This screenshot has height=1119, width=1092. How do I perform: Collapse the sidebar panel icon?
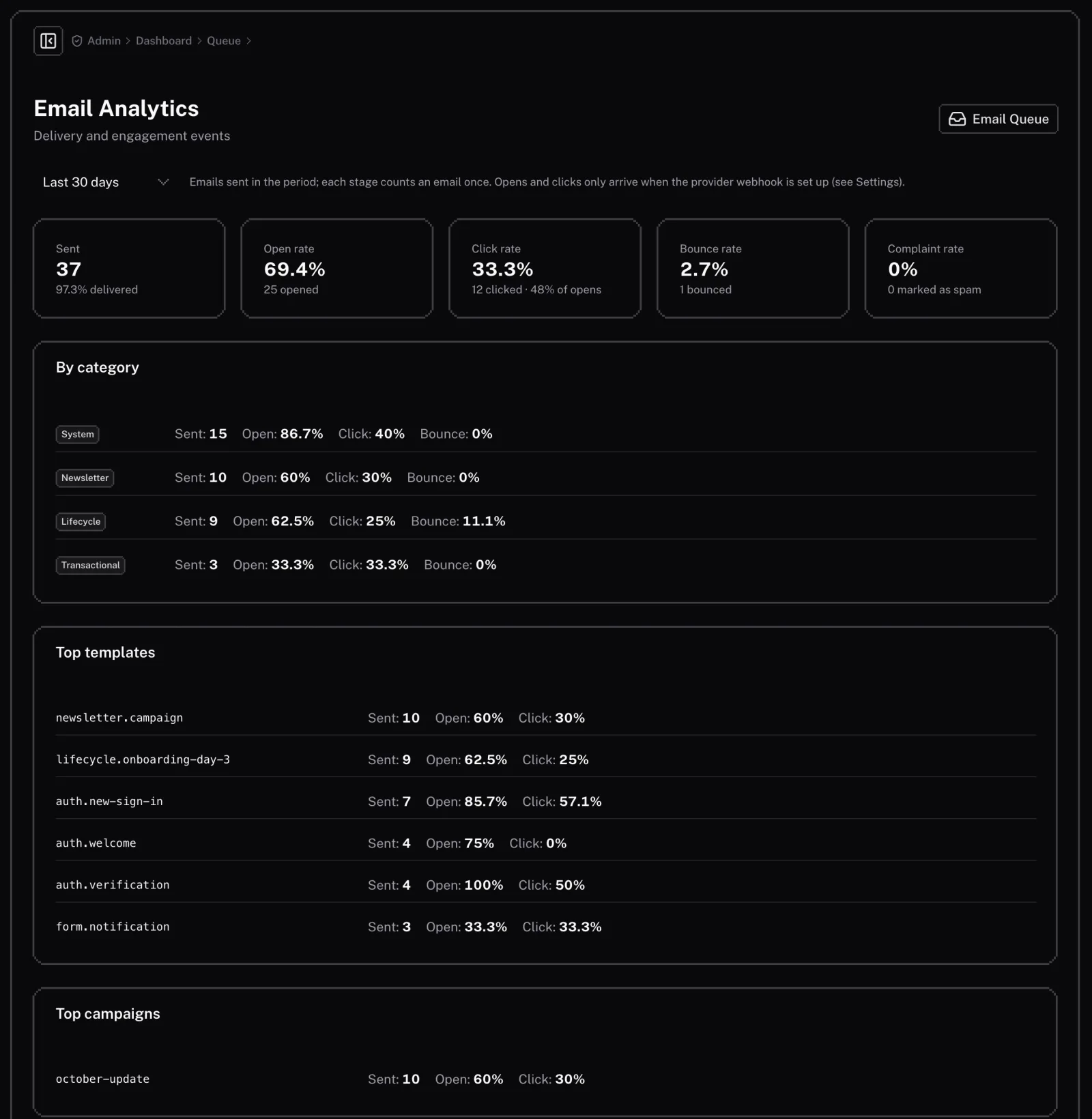[x=48, y=41]
